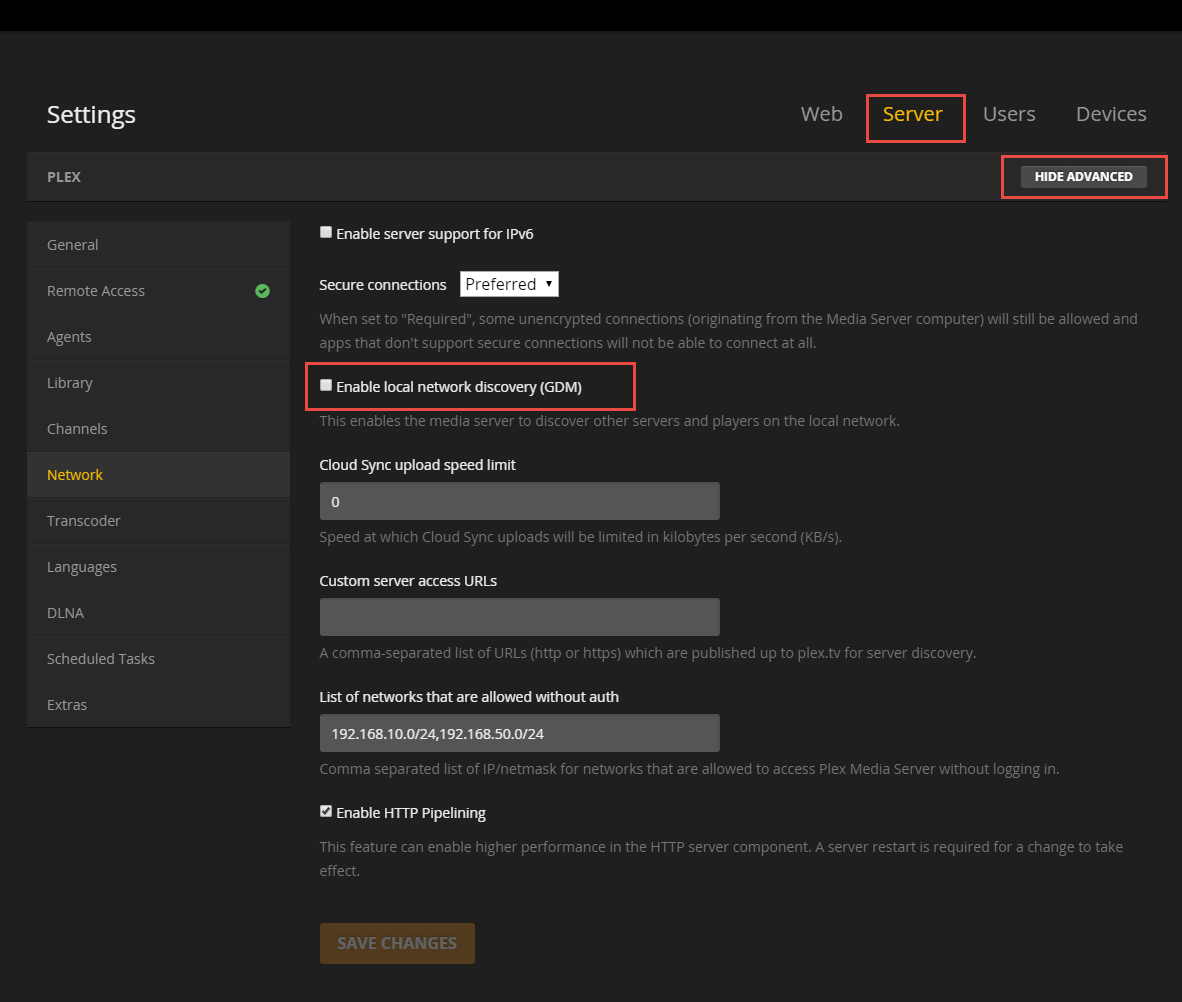The height and width of the screenshot is (1002, 1182).
Task: Go to the Devices tab
Action: coord(1110,114)
